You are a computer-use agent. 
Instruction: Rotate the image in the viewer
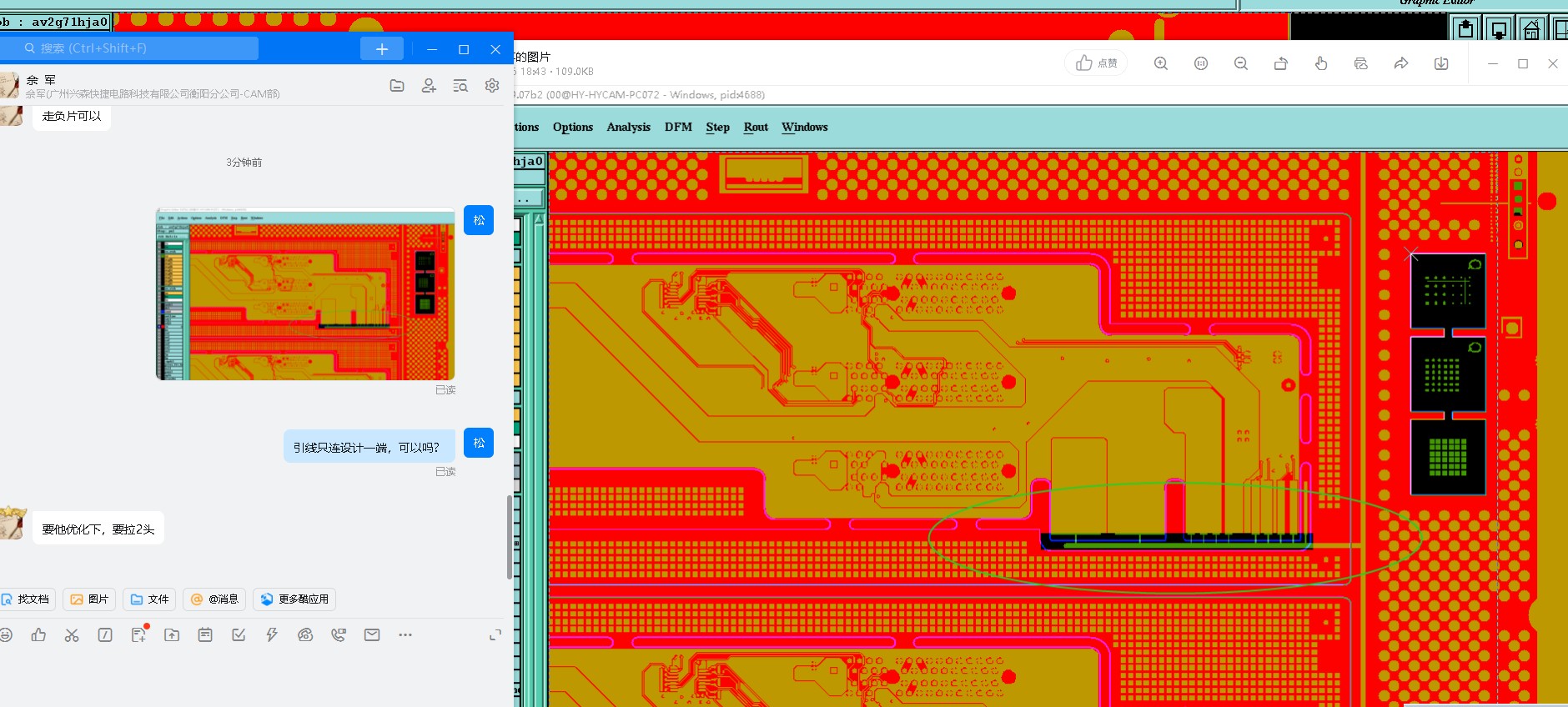point(1280,63)
